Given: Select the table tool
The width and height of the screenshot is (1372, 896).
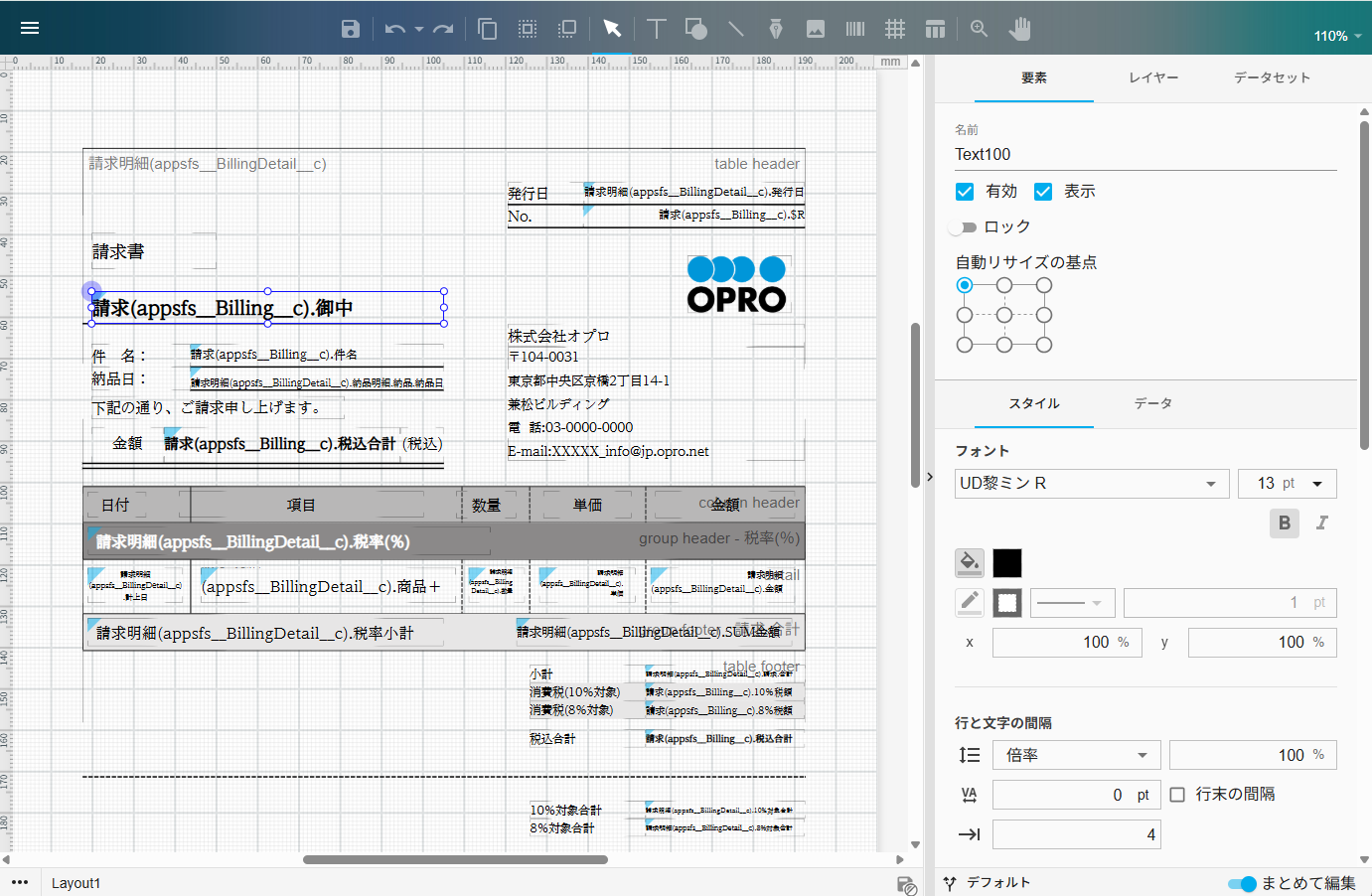Looking at the screenshot, I should [x=935, y=29].
